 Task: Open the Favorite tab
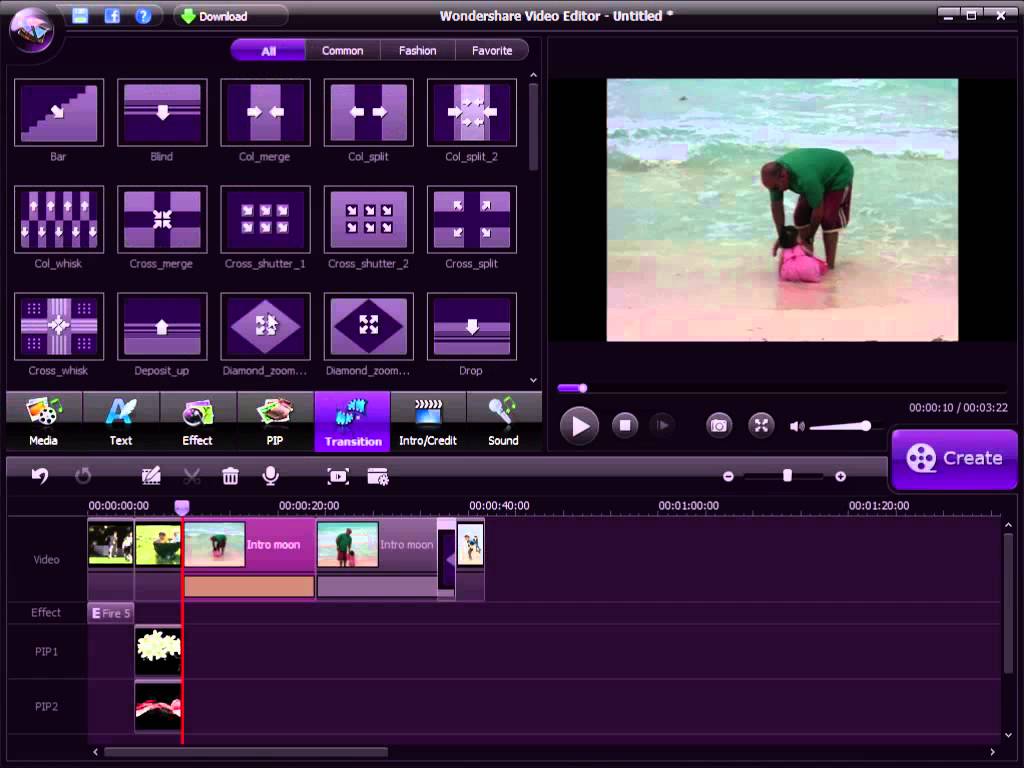[492, 50]
